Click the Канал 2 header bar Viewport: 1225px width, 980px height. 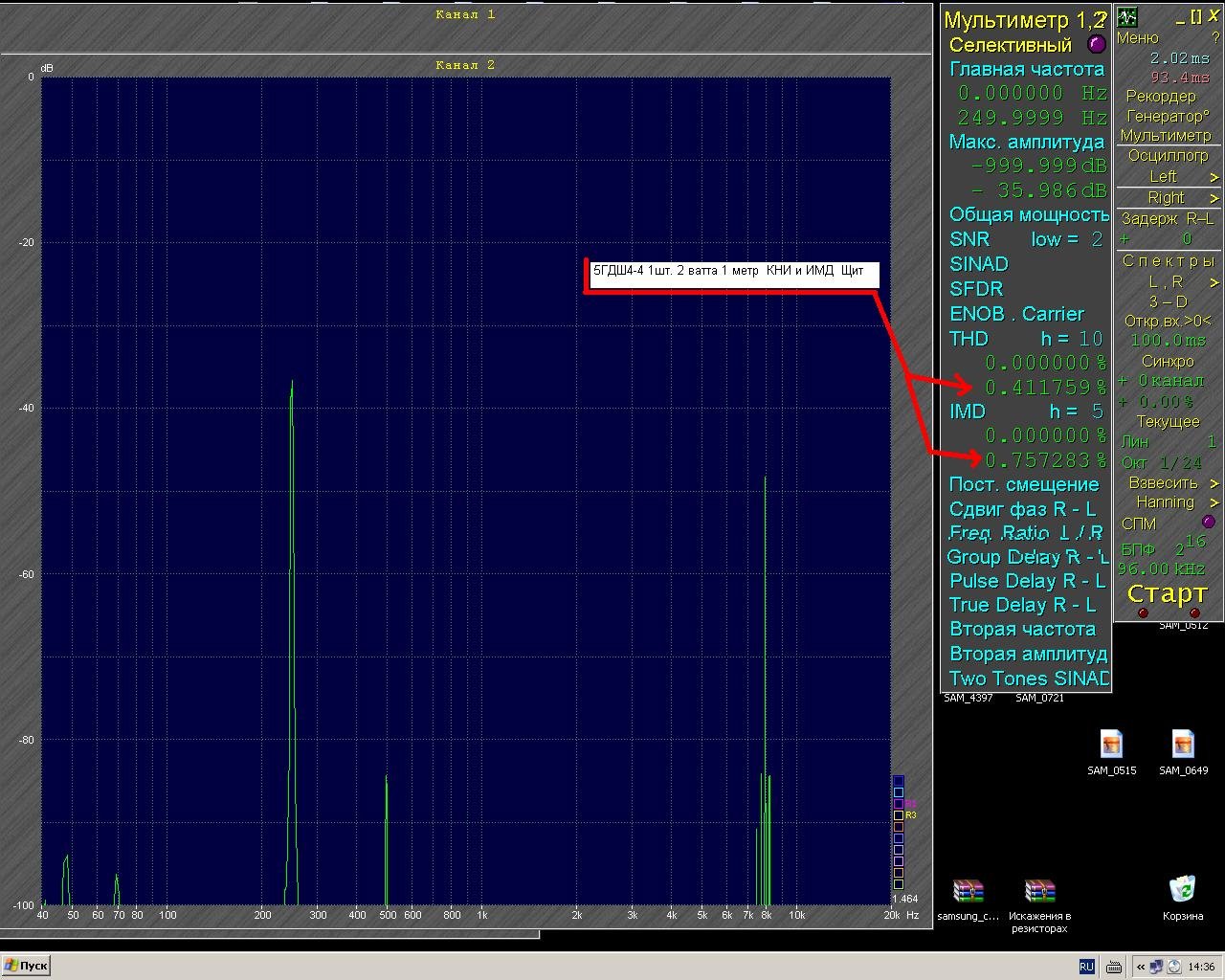pyautogui.click(x=465, y=65)
